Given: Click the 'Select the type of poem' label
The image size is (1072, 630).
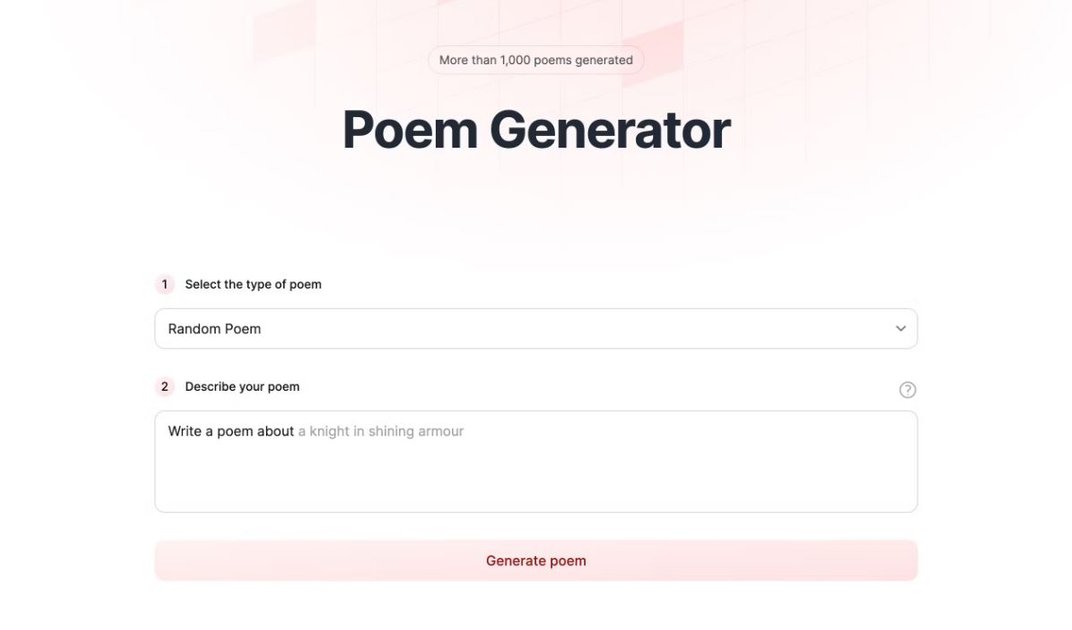Looking at the screenshot, I should tap(252, 284).
